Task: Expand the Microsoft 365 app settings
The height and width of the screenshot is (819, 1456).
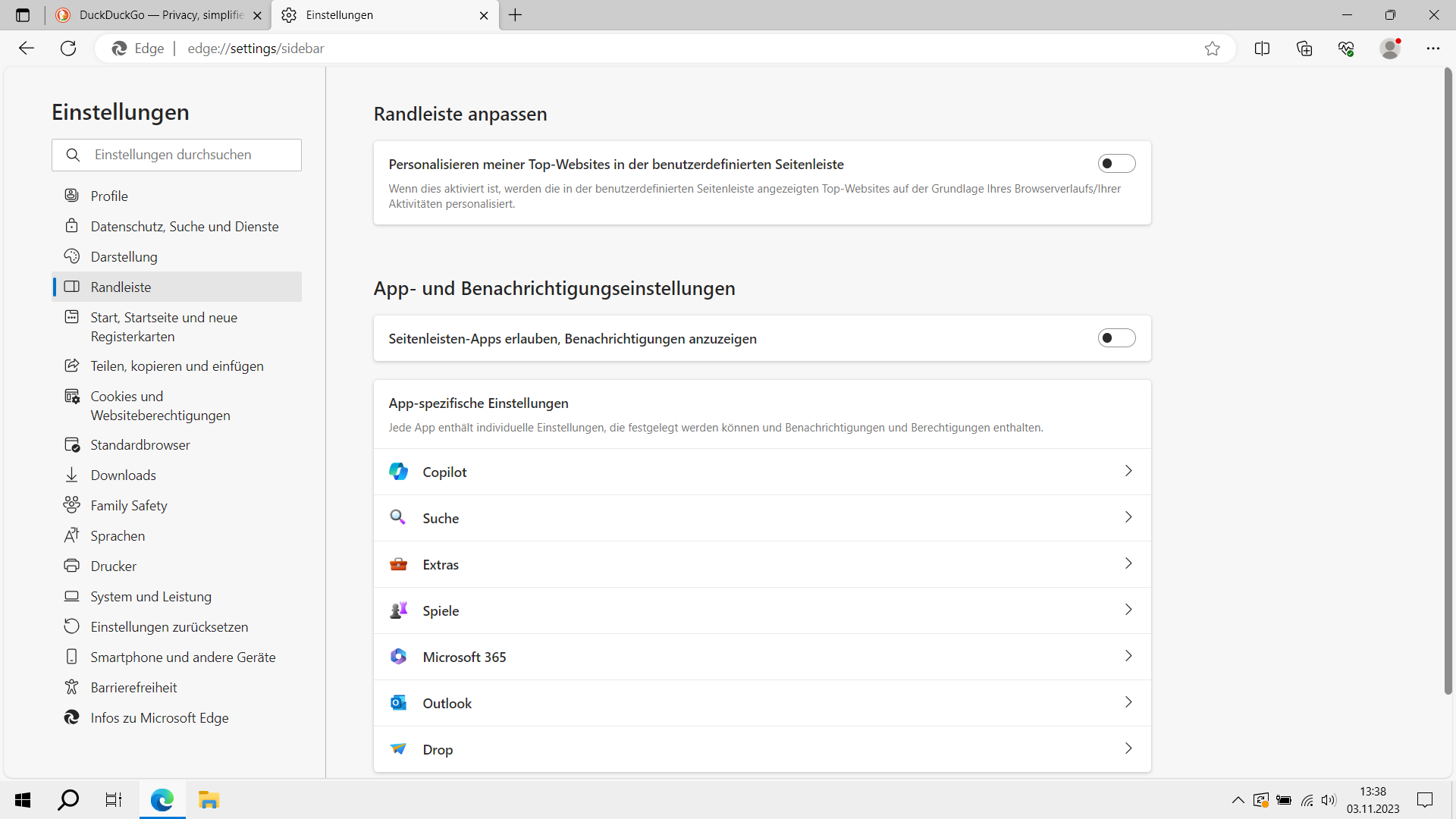Action: pos(1128,657)
